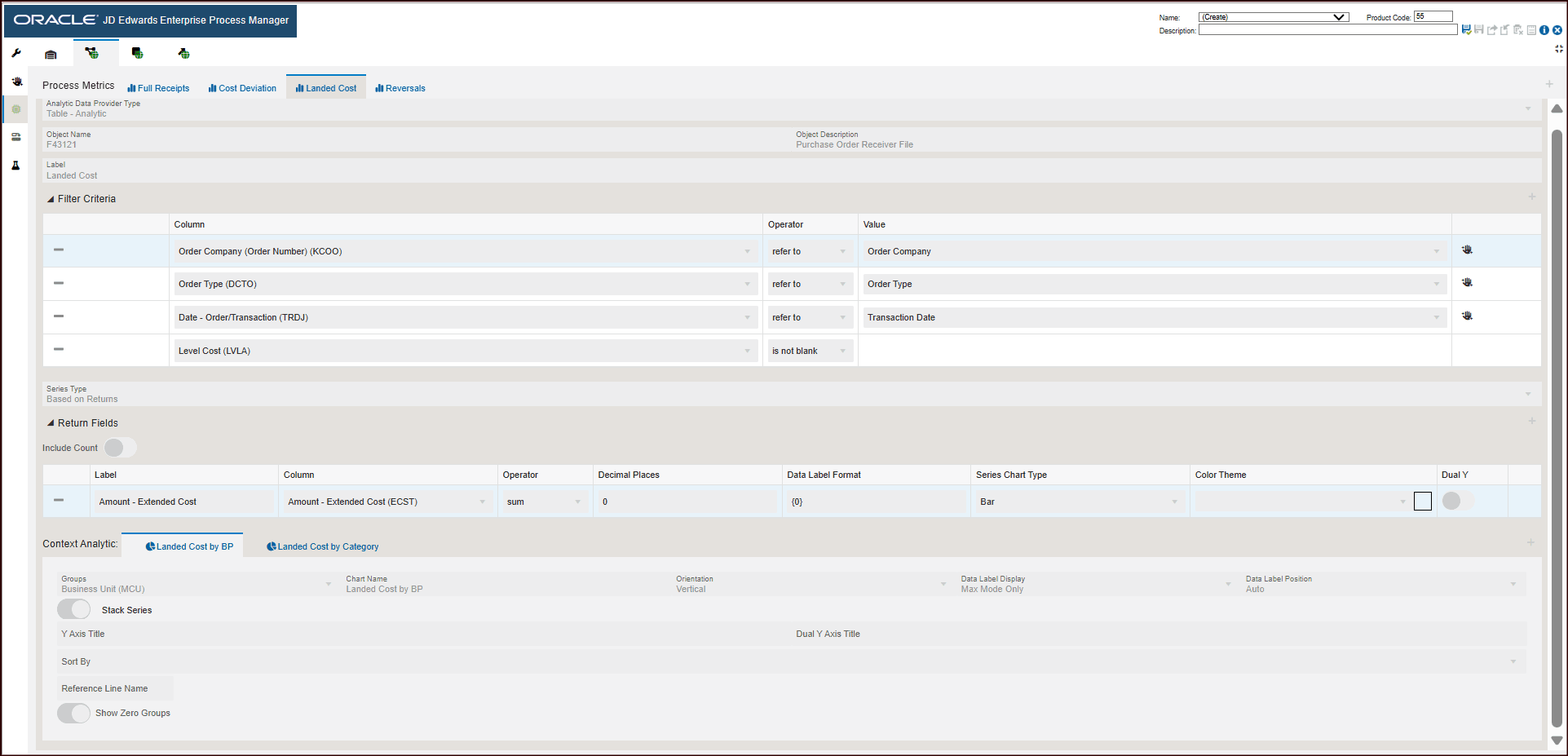Click the flask icon at the bottom of the sidebar
Viewport: 1568px width, 756px height.
[16, 164]
